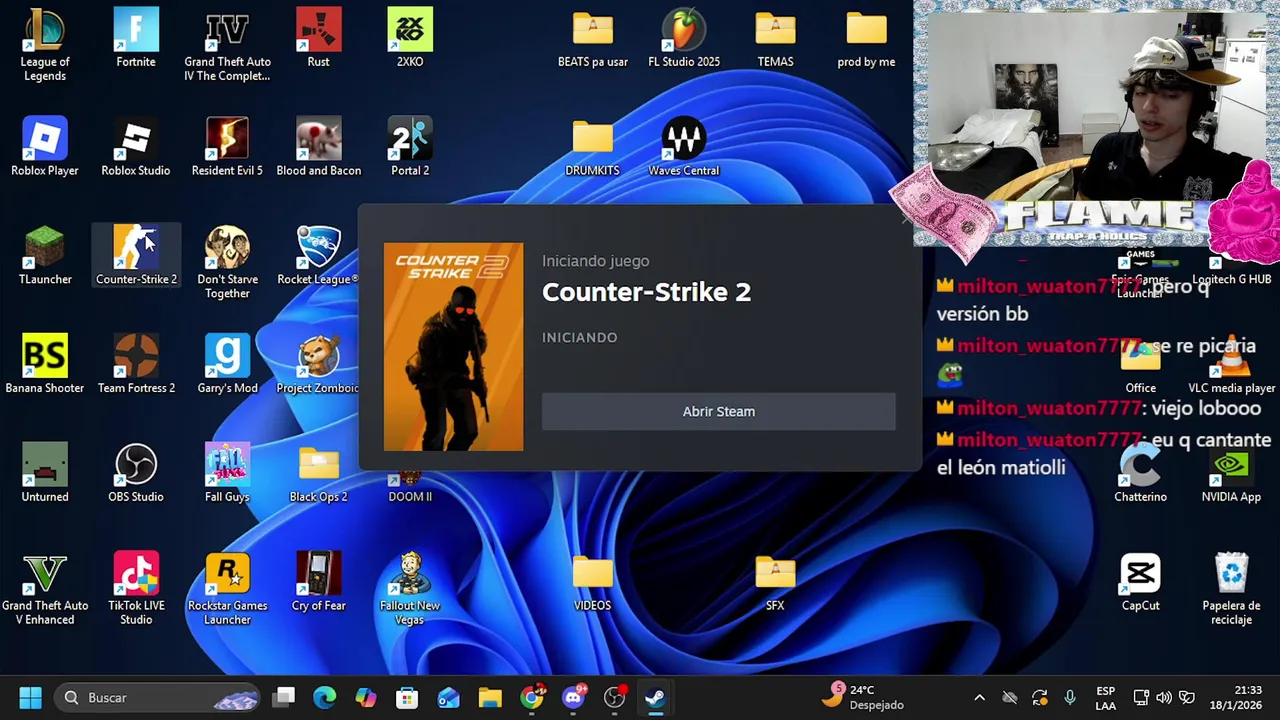Open File Explorer from taskbar
Screen dimensions: 1280x720
coord(490,697)
